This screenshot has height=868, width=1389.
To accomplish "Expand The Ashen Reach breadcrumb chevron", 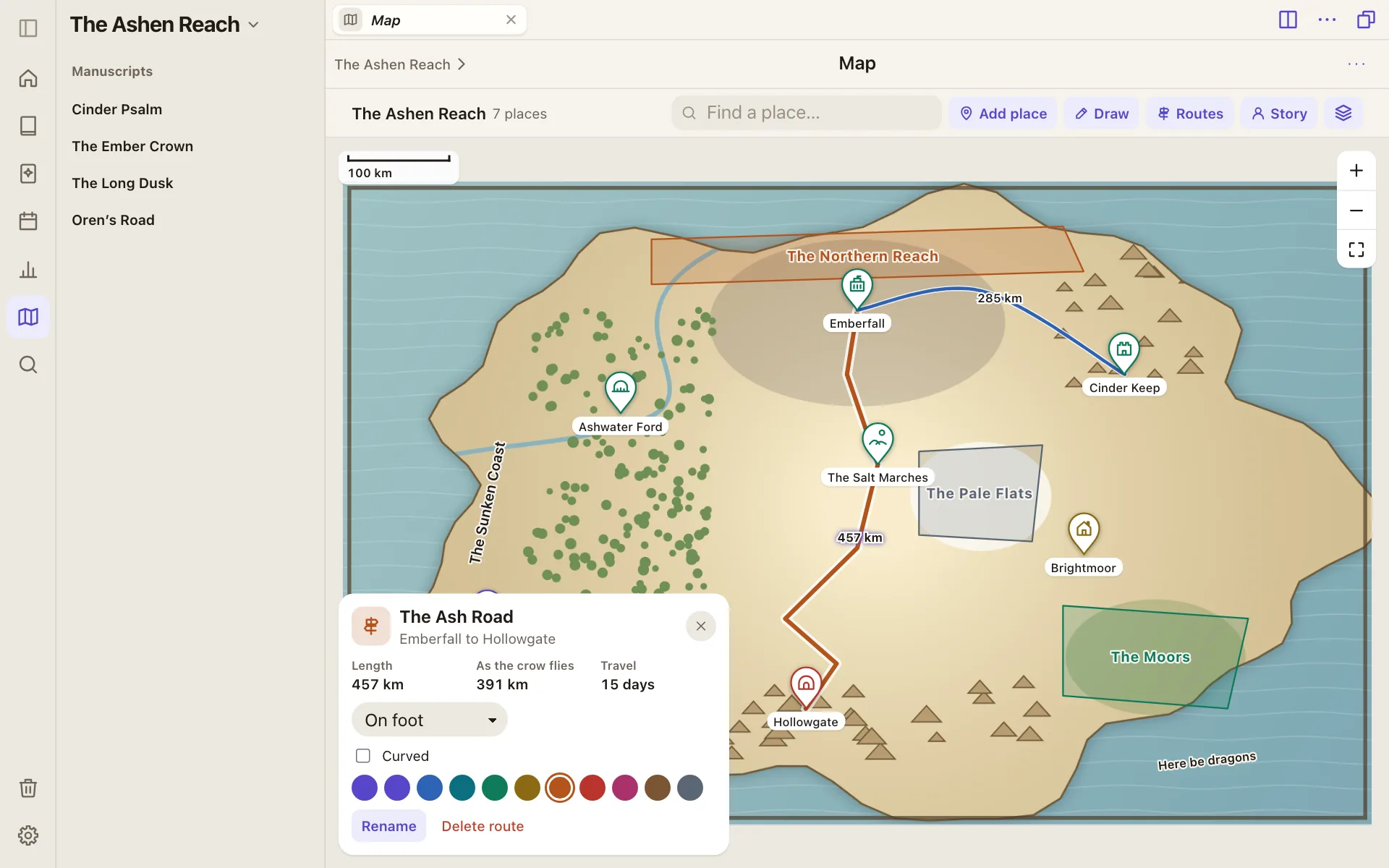I will [x=462, y=64].
